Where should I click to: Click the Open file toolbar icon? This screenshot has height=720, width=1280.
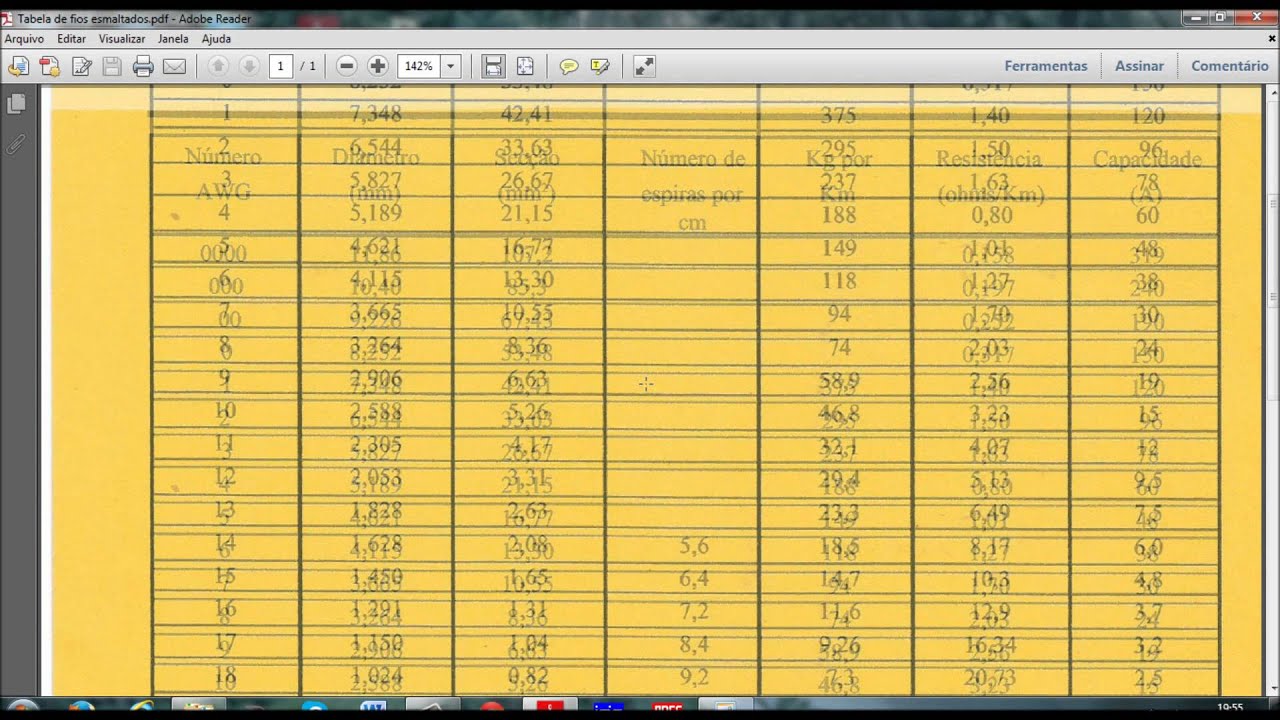pos(18,66)
